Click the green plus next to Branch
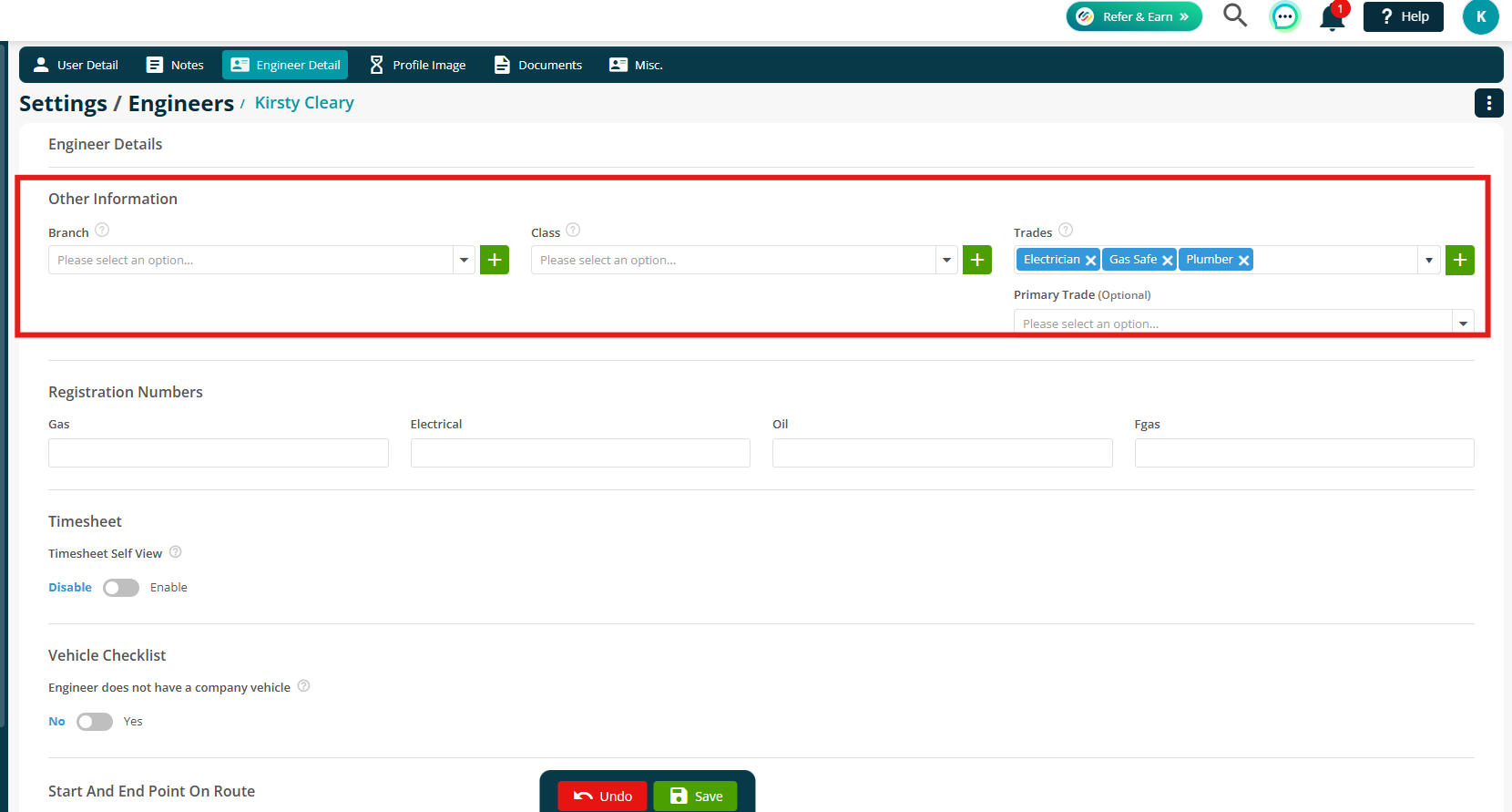1512x812 pixels. pos(495,260)
